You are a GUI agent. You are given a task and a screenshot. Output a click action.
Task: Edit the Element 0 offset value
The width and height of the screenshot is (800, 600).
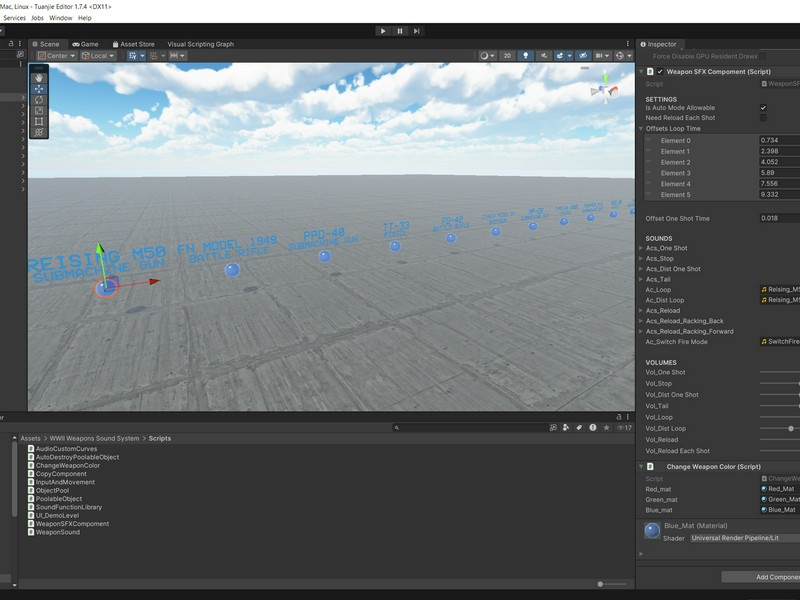coord(779,140)
